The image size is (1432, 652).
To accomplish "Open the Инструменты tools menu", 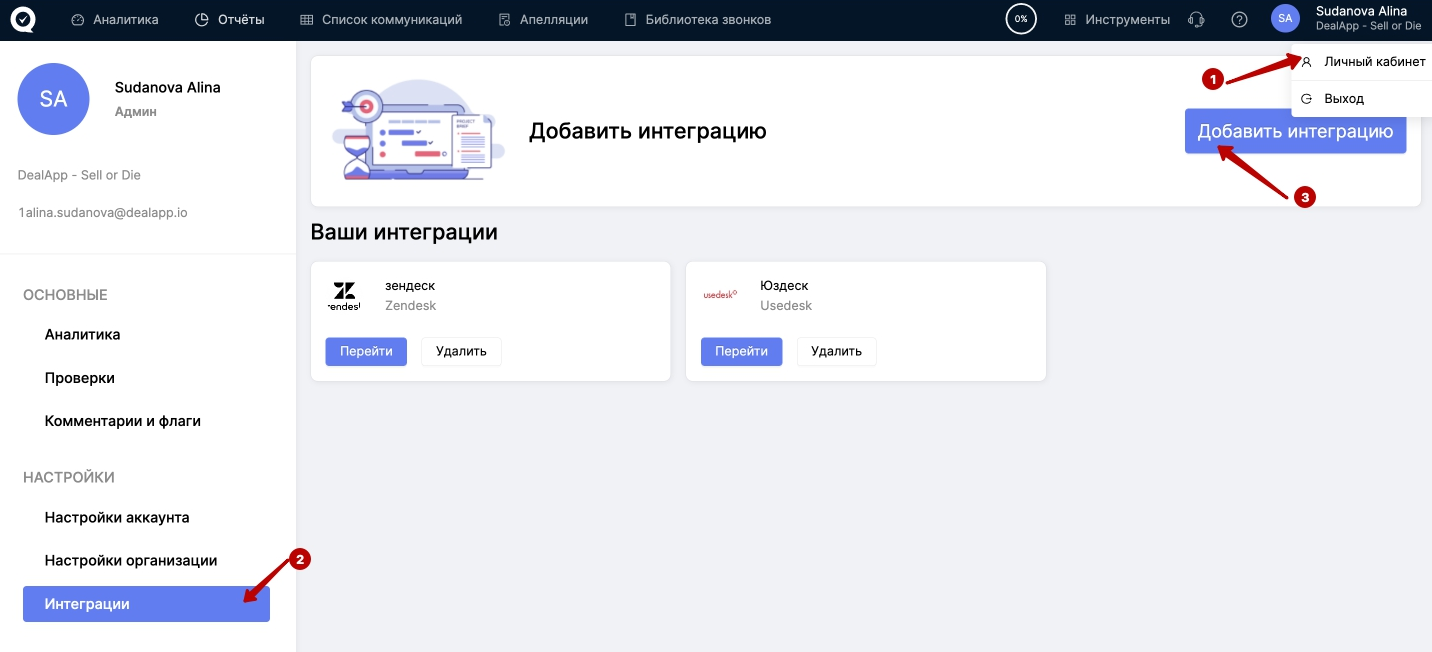I will point(1117,20).
